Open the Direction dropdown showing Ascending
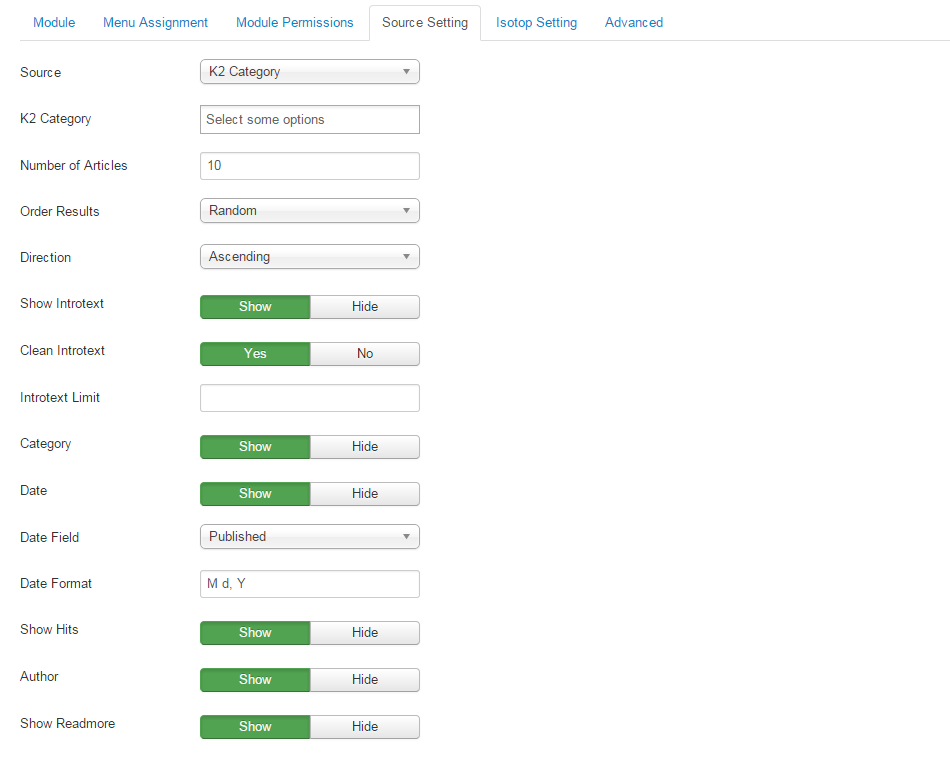 pos(310,256)
